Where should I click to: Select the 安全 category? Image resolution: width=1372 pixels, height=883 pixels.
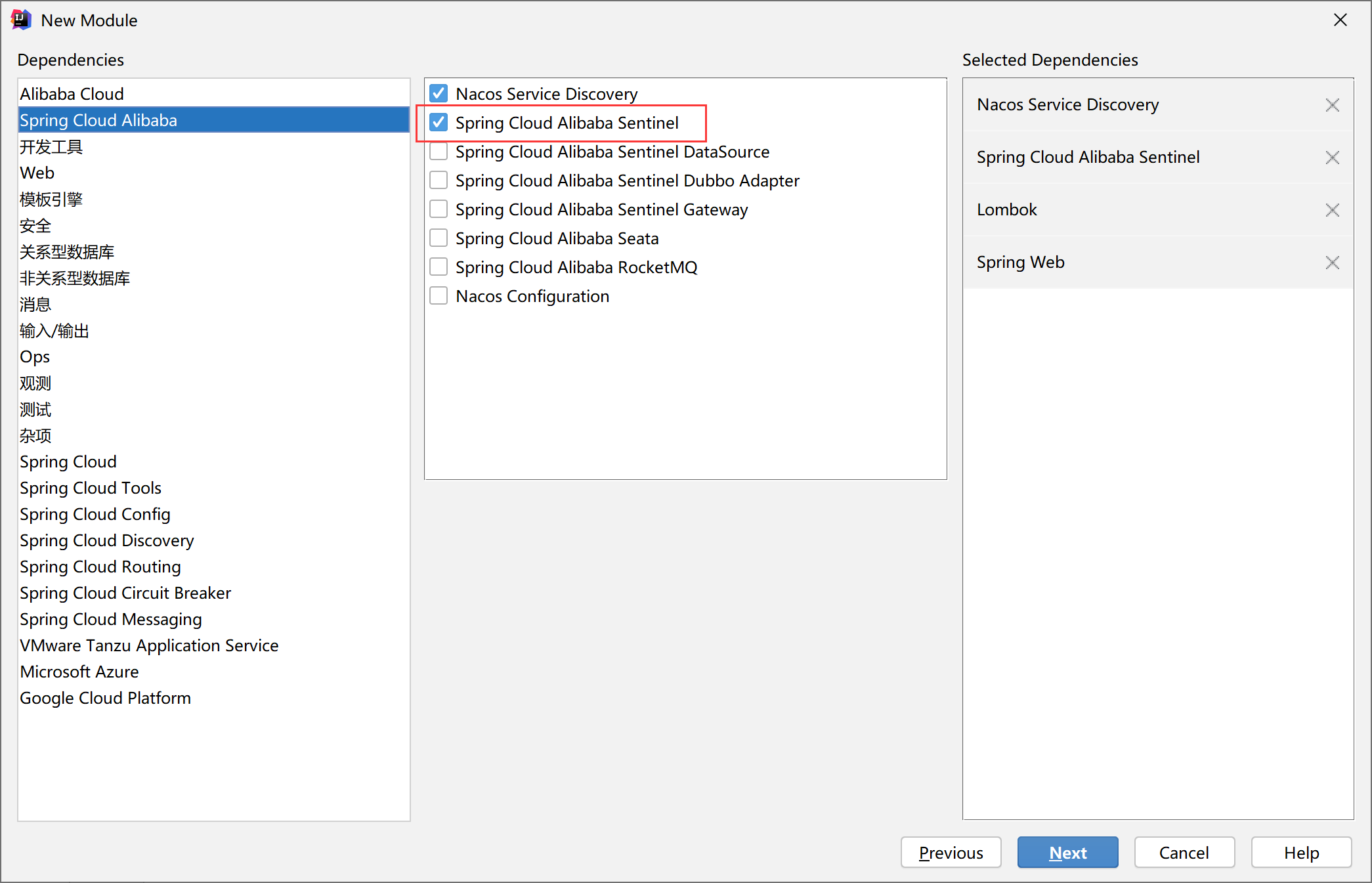pos(213,225)
